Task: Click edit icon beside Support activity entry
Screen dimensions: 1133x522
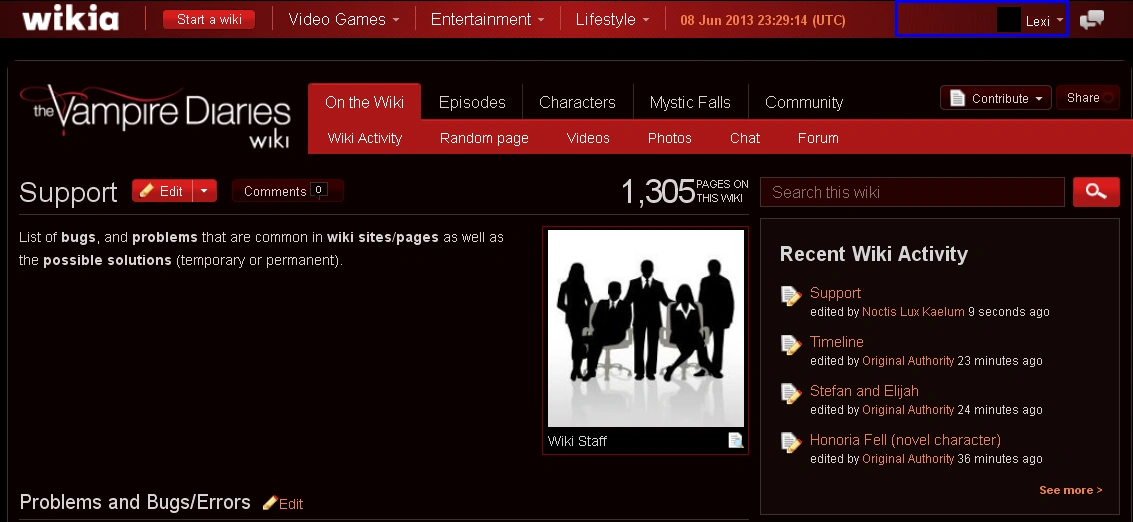Action: click(791, 296)
